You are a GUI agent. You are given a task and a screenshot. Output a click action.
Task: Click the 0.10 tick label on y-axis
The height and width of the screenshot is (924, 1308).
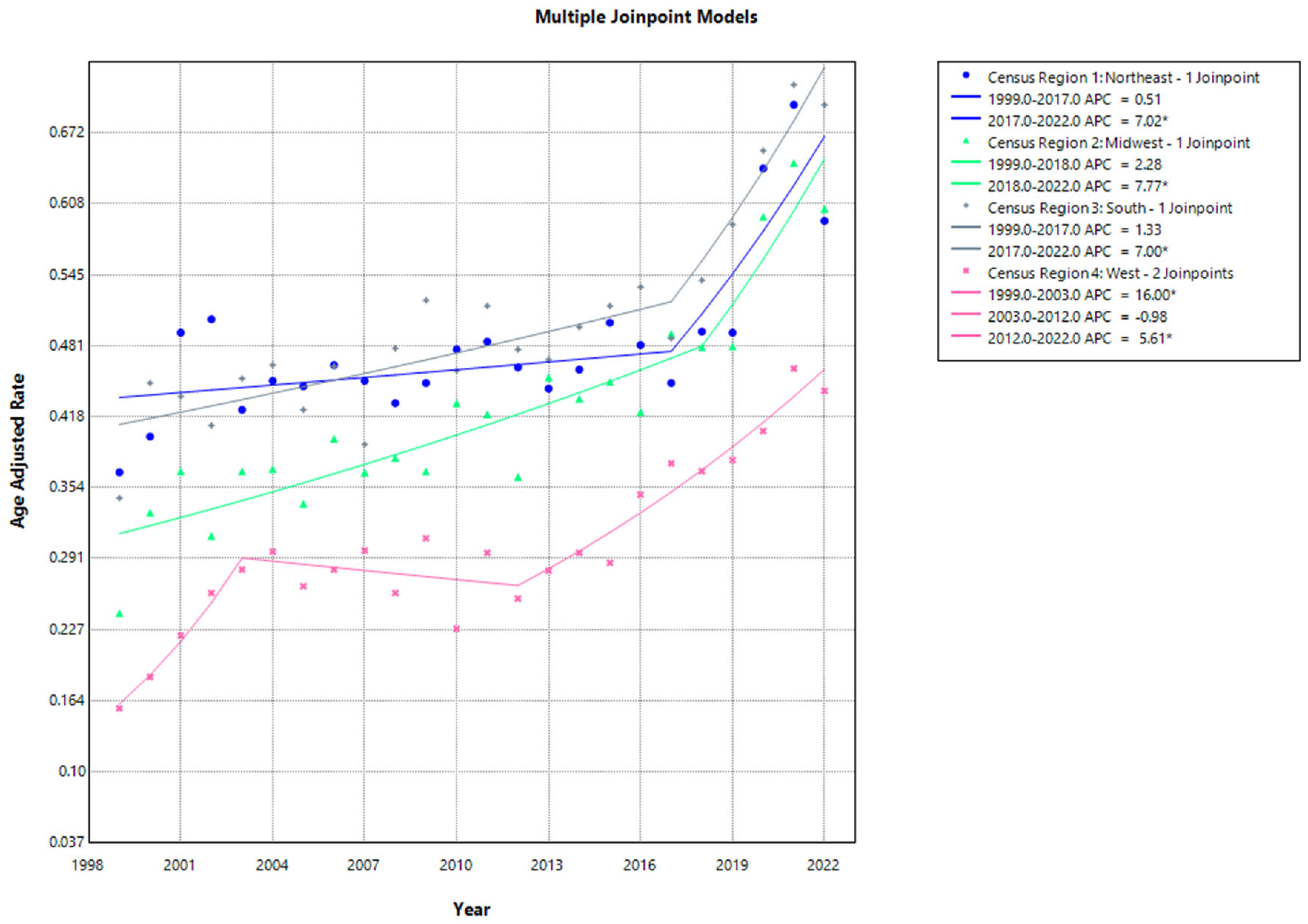click(x=72, y=771)
